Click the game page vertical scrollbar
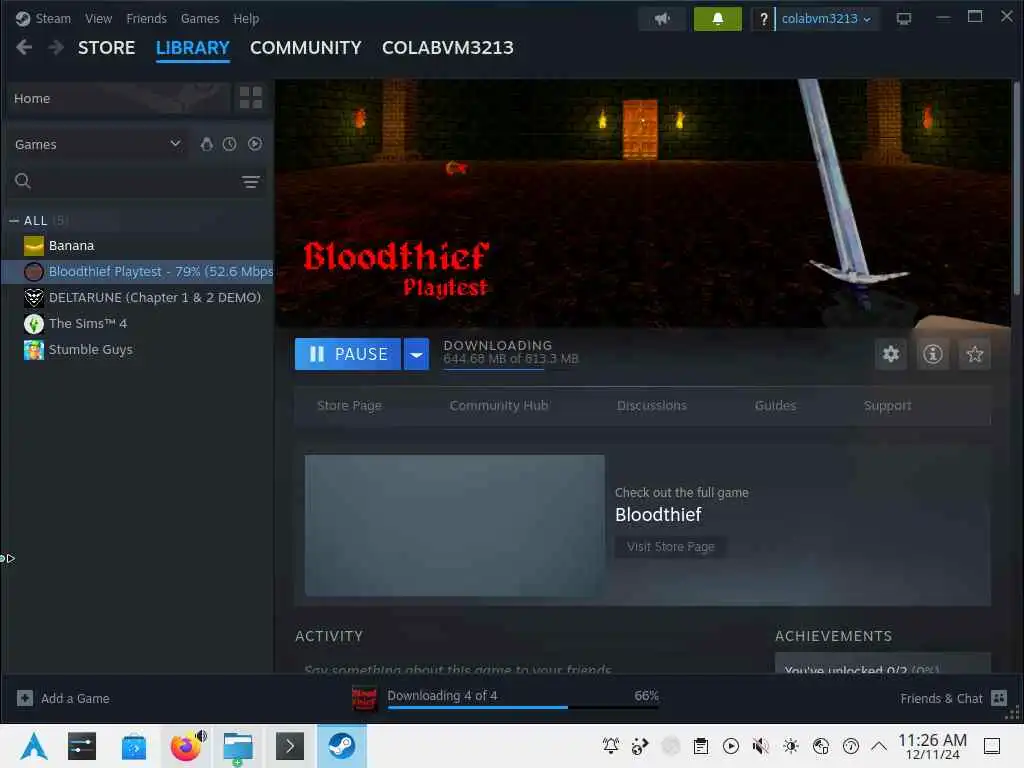 [1016, 188]
